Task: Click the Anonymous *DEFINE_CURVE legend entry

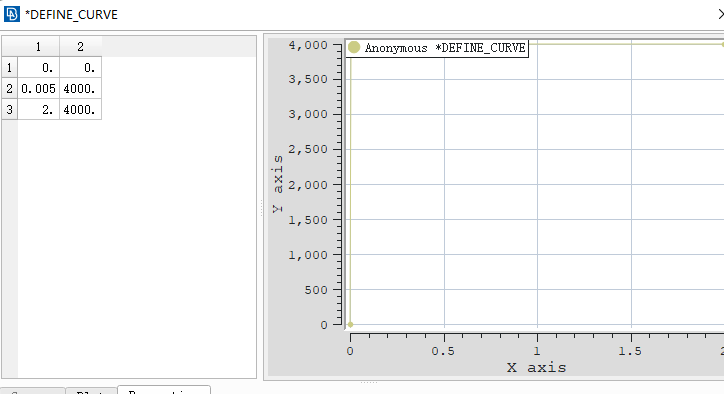Action: pos(437,48)
